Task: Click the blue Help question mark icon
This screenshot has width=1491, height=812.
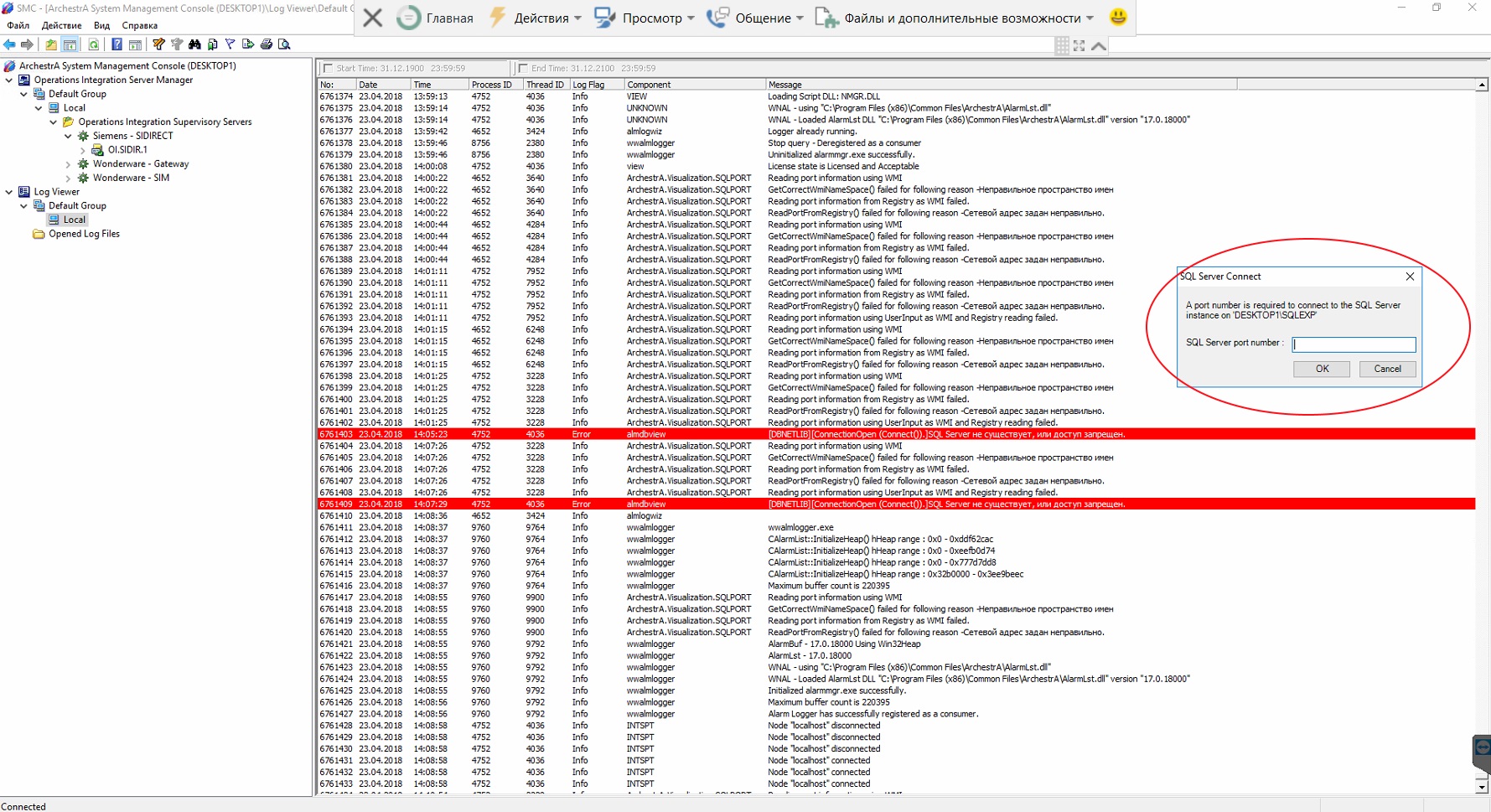Action: click(116, 44)
